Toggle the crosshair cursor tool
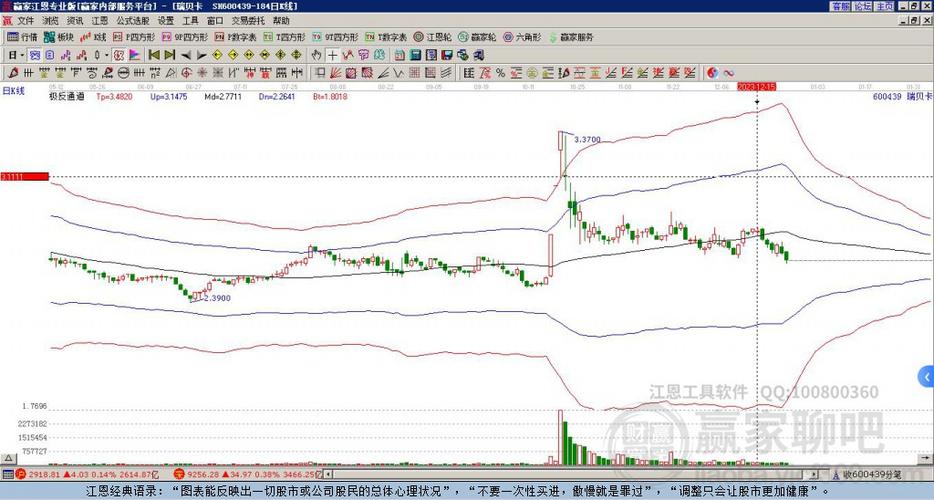The height and width of the screenshot is (500, 934). coord(332,55)
